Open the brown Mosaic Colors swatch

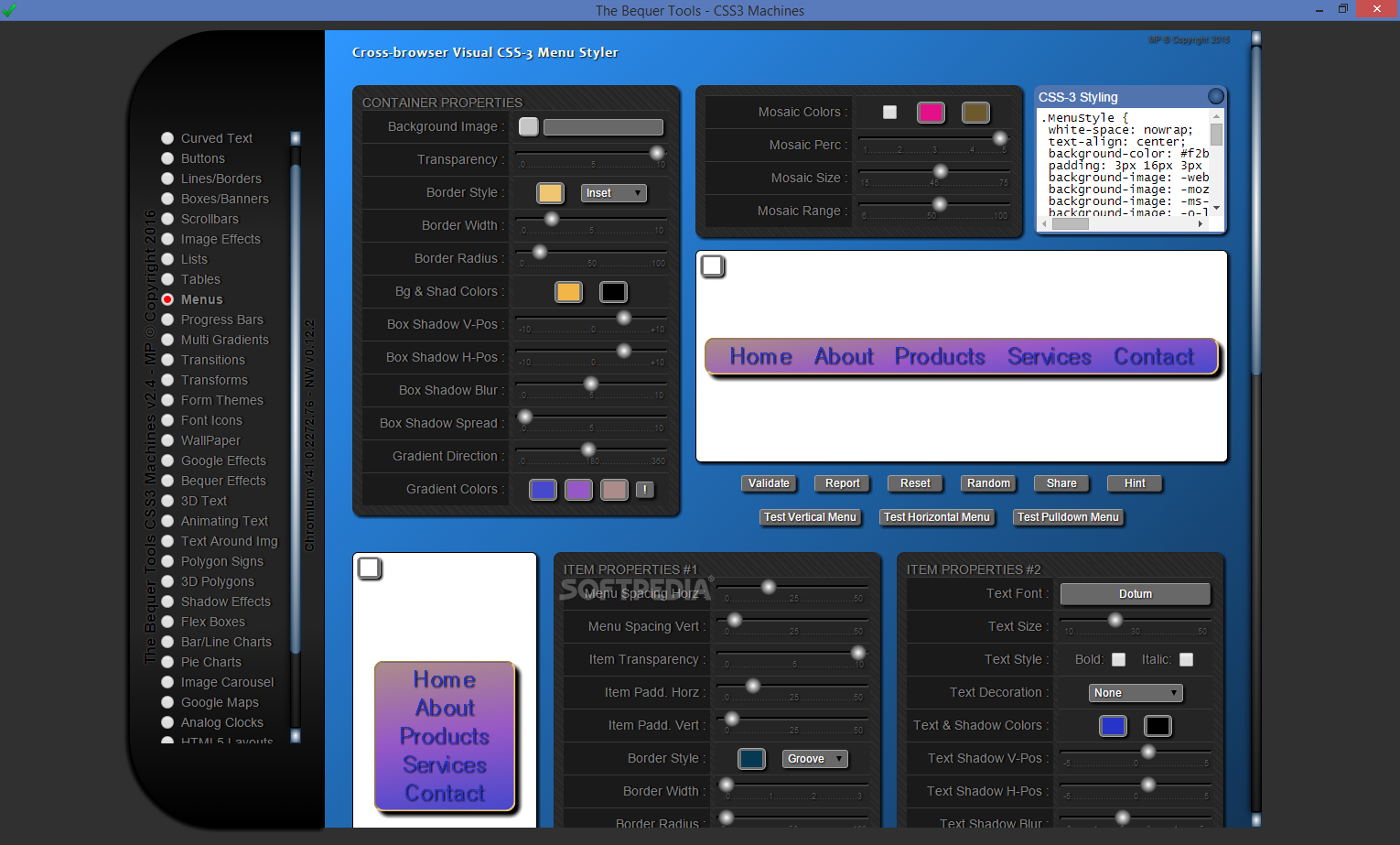[975, 112]
